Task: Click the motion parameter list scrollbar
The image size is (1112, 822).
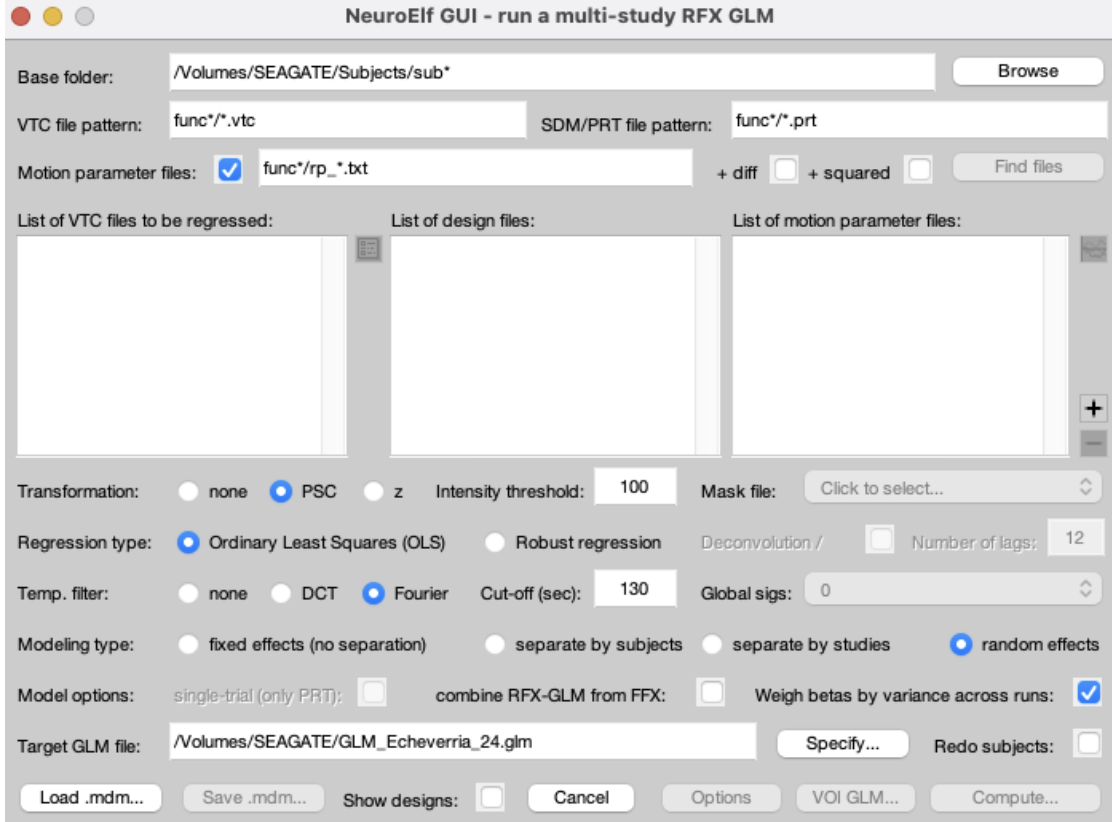Action: (1055, 345)
